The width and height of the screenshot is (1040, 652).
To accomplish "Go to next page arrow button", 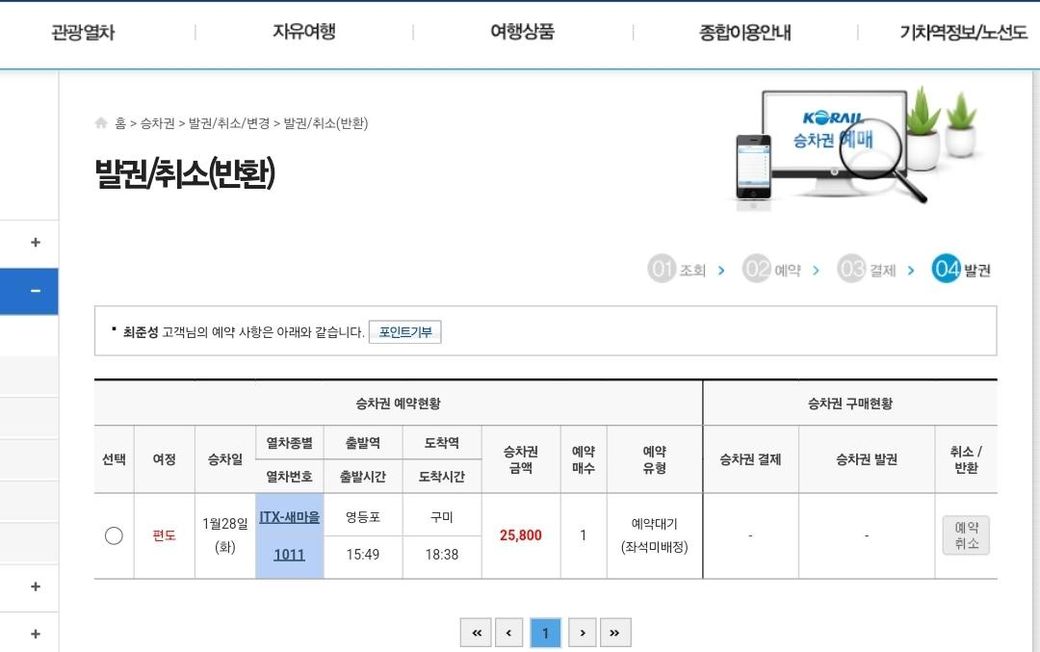I will point(582,633).
